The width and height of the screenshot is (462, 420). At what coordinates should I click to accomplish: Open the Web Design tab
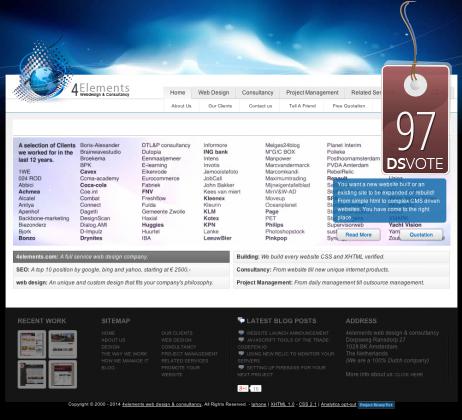tap(213, 93)
